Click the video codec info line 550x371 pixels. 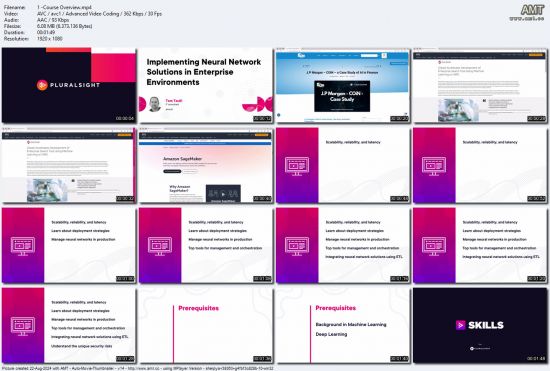click(x=99, y=13)
